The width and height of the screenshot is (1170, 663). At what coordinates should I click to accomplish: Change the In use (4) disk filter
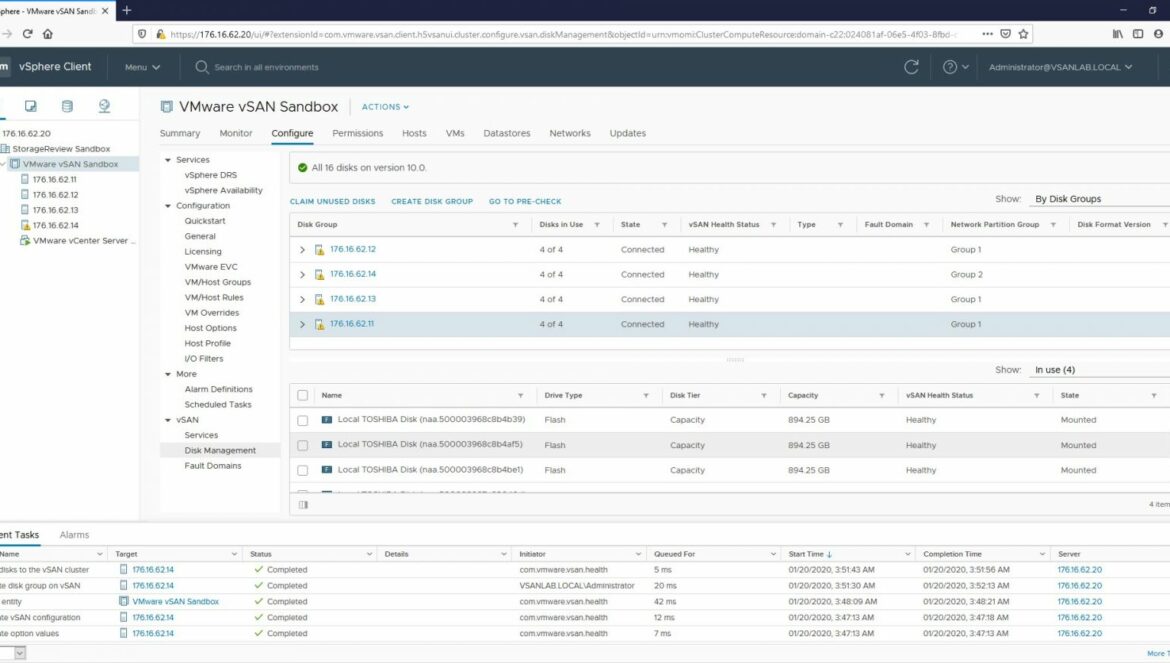[x=1099, y=370]
